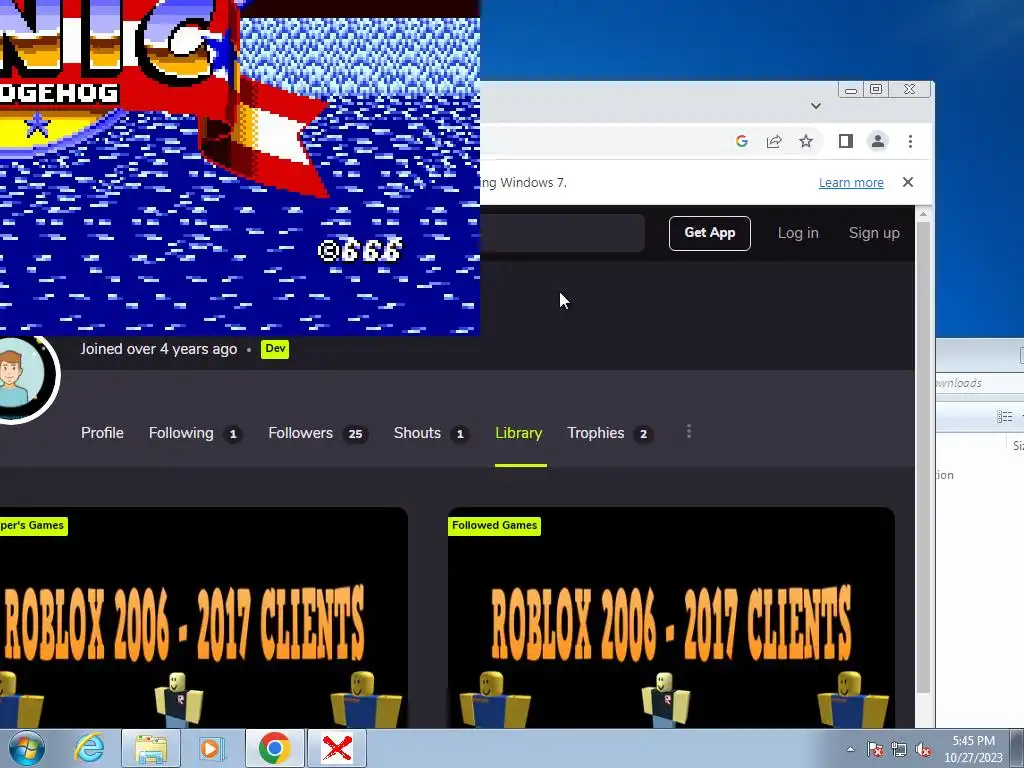Launch Internet Explorer from the taskbar
Viewport: 1024px width, 768px height.
tap(89, 748)
